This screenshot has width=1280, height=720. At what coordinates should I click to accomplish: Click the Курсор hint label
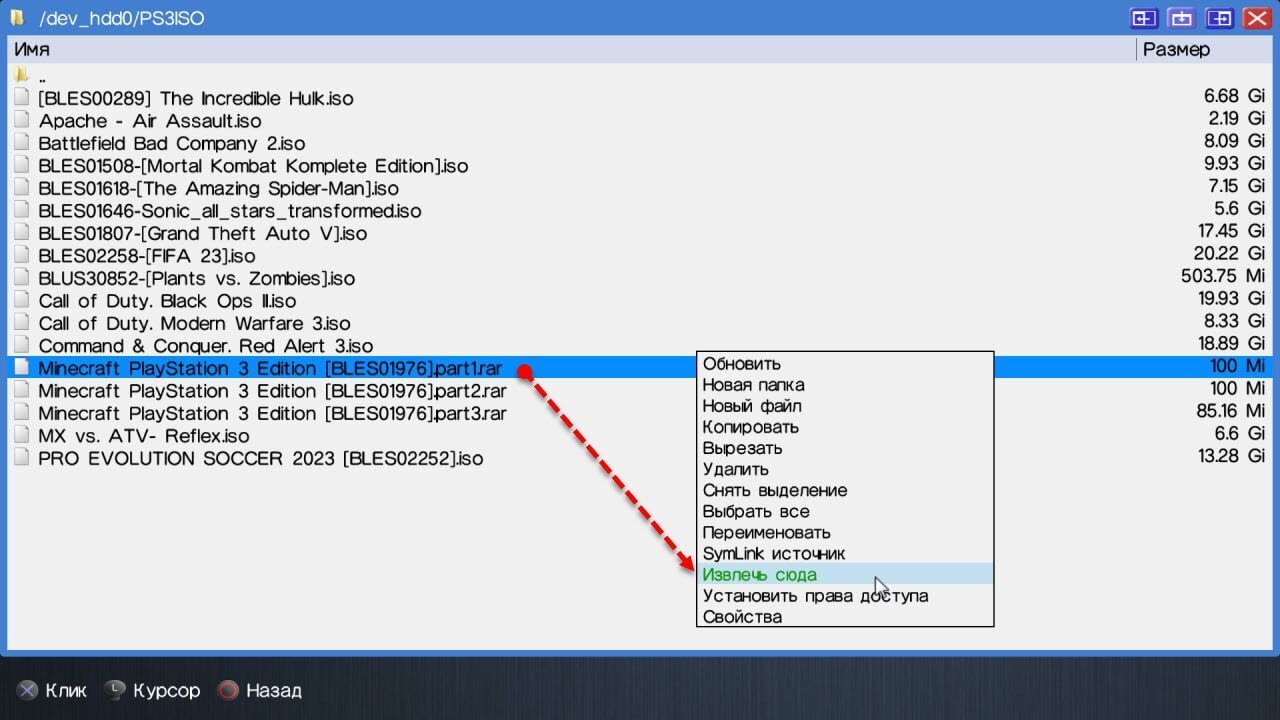pyautogui.click(x=167, y=690)
